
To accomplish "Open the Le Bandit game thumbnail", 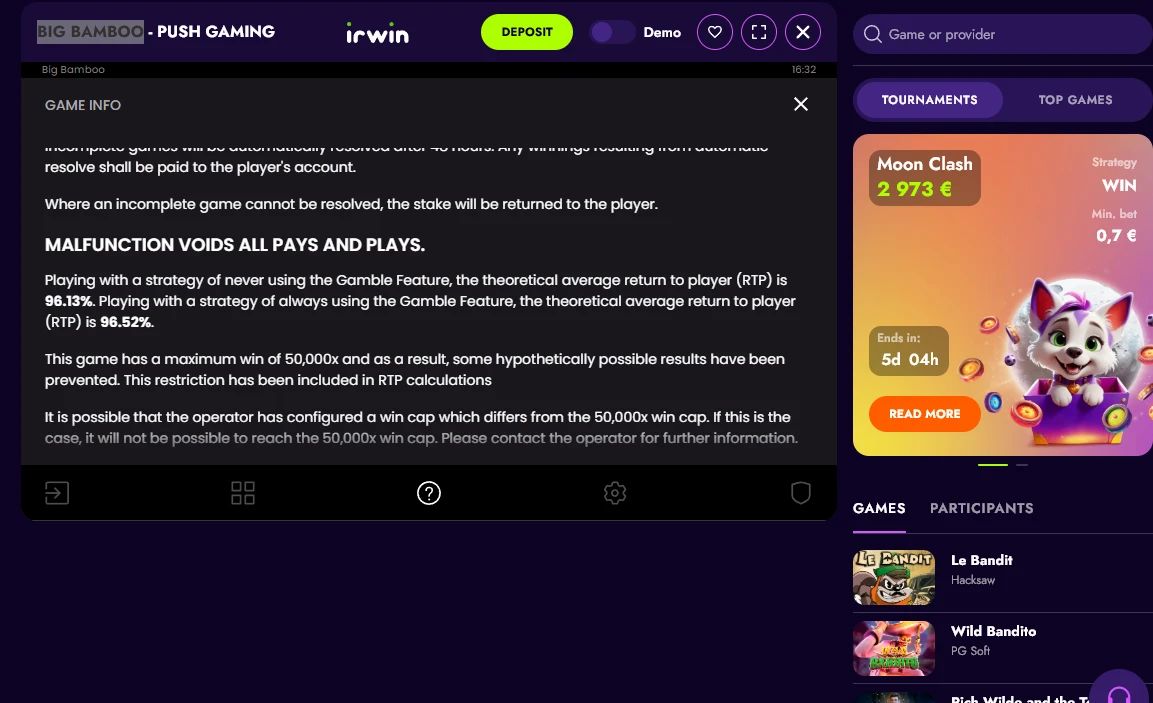I will tap(893, 577).
